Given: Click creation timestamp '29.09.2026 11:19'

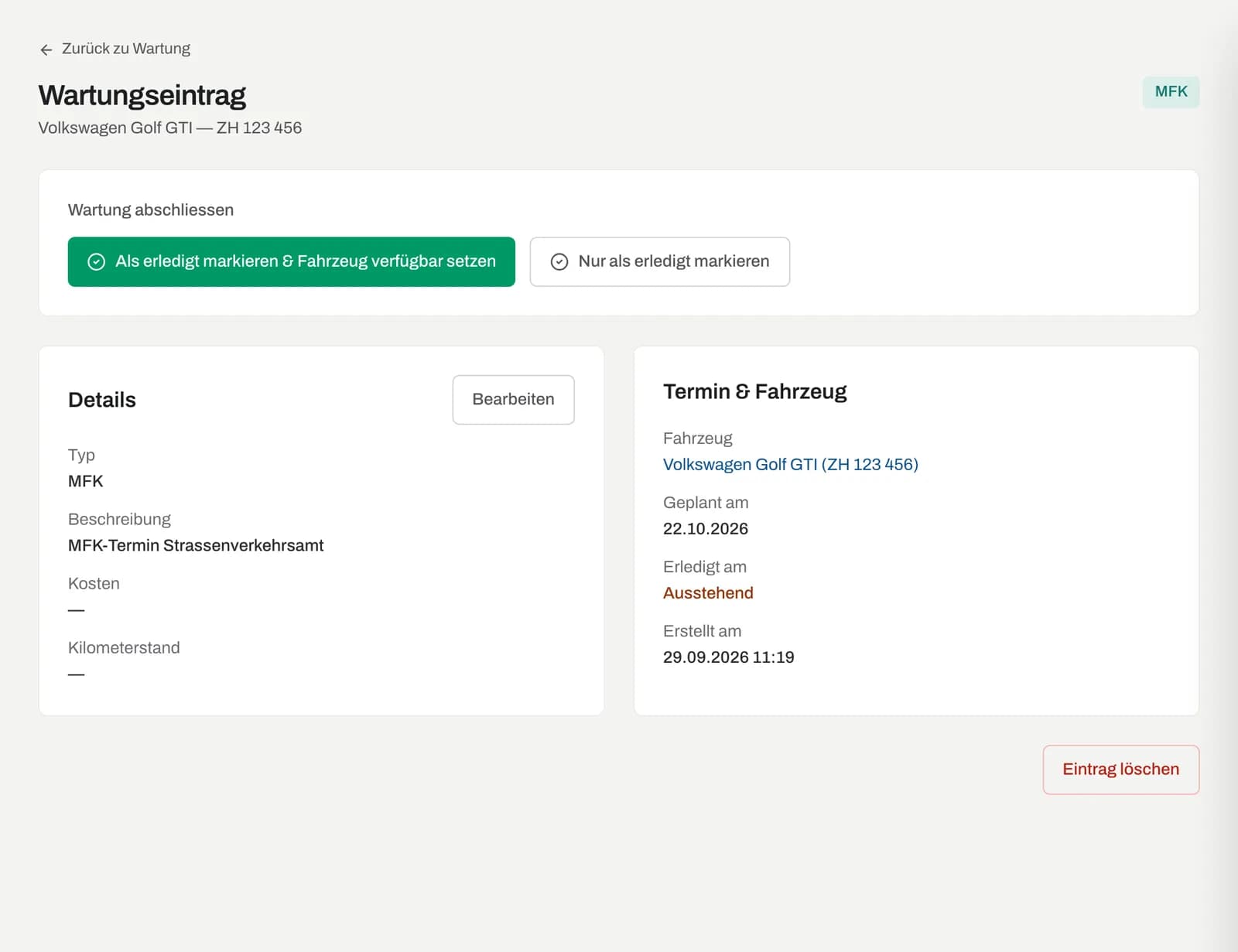Looking at the screenshot, I should tap(729, 657).
